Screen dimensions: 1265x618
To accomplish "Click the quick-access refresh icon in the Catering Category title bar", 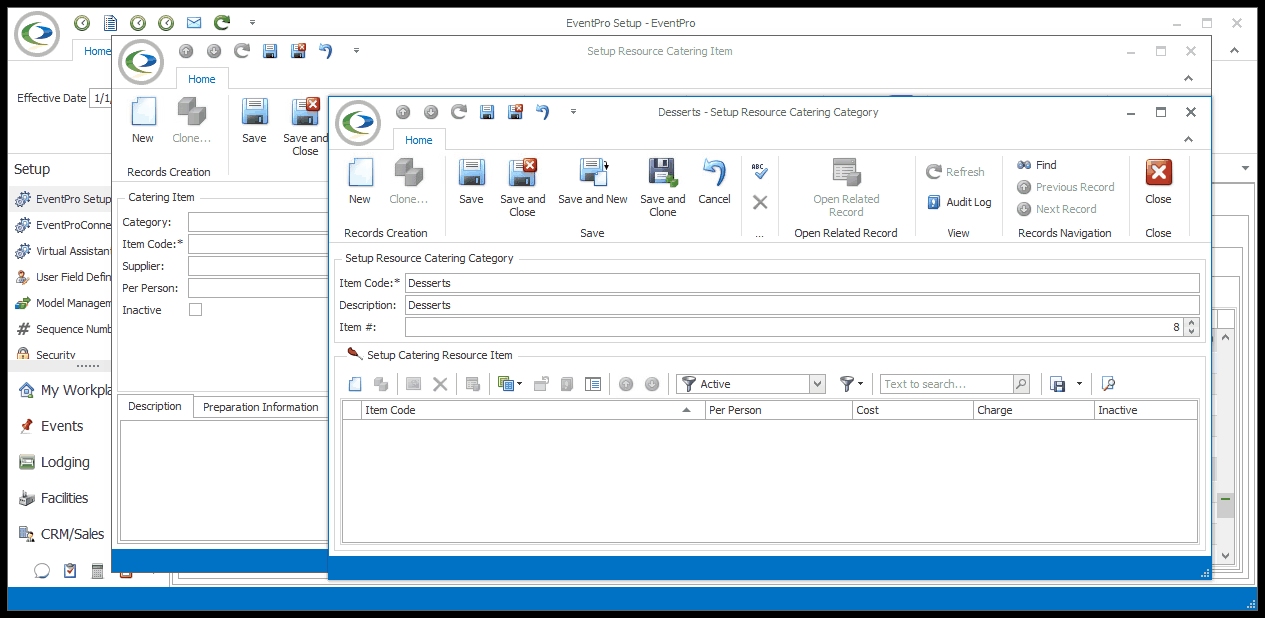I will (x=459, y=112).
